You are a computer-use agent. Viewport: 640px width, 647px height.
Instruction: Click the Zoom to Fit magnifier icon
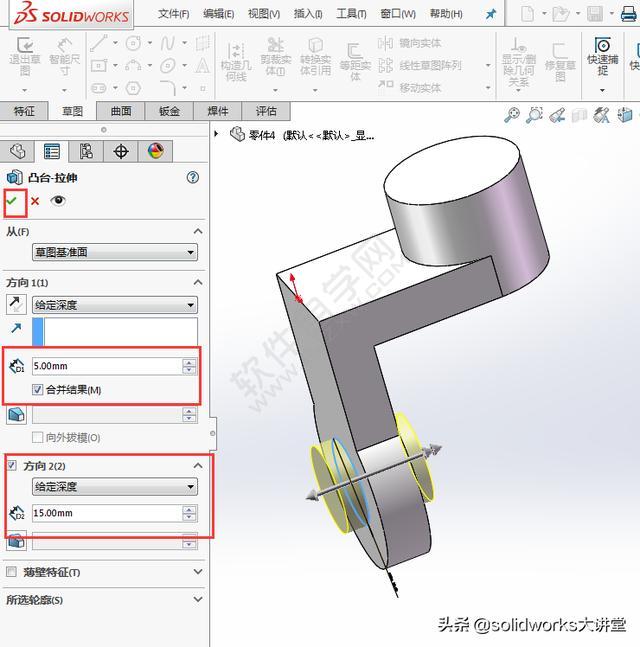coord(512,115)
